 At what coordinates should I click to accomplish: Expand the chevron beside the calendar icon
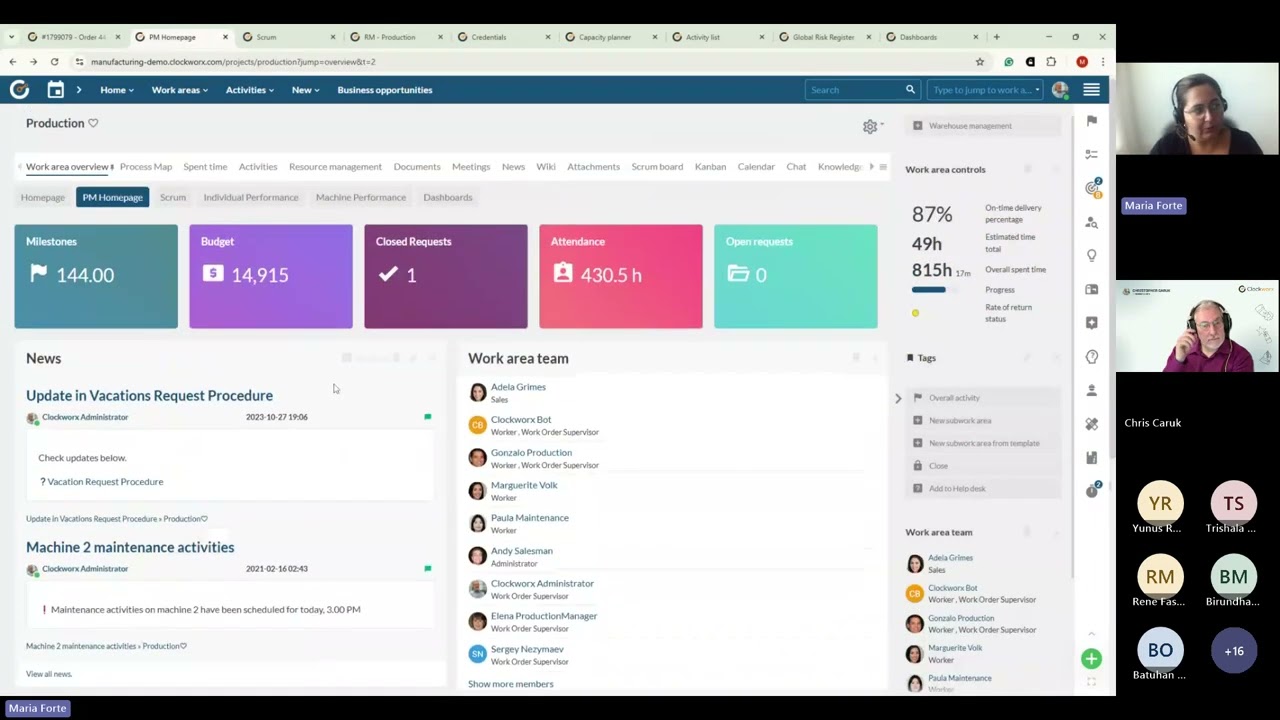(78, 90)
